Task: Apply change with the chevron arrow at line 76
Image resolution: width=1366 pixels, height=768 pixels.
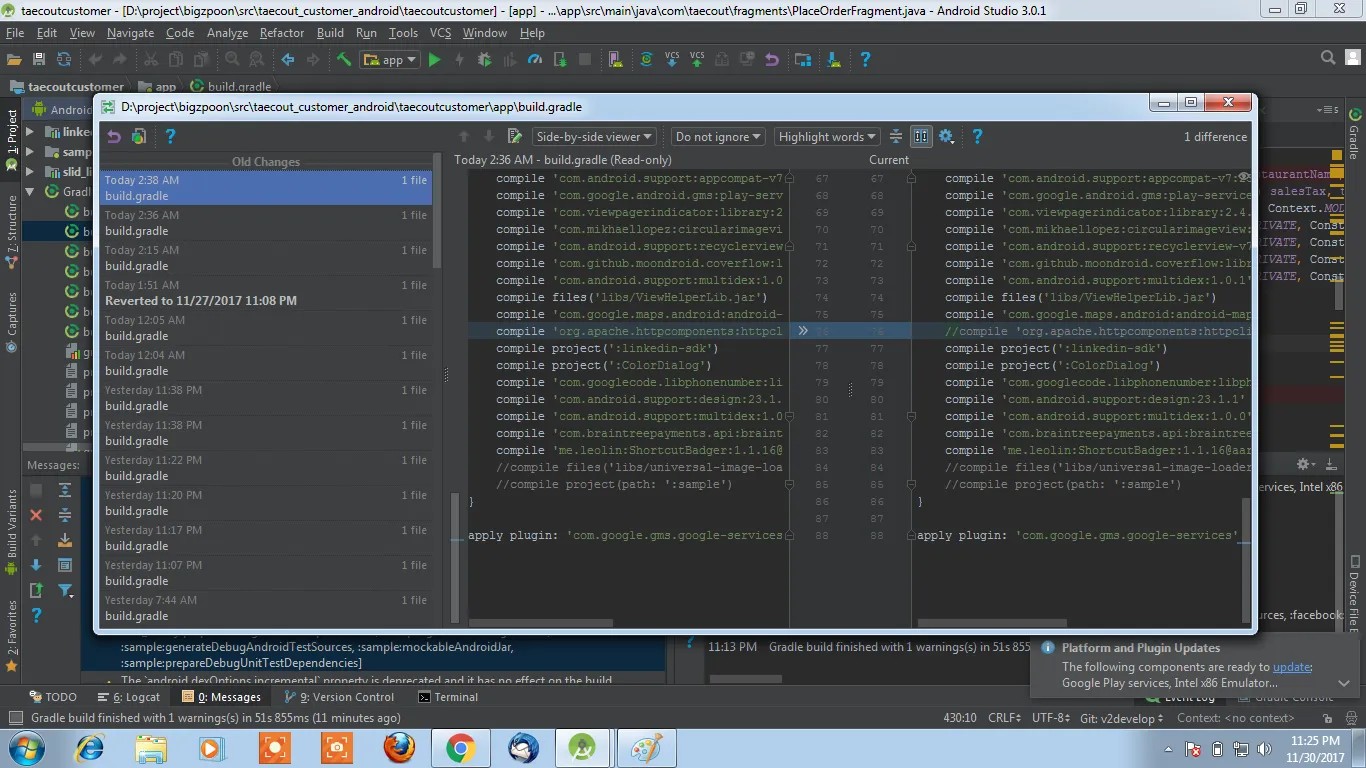Action: click(802, 331)
